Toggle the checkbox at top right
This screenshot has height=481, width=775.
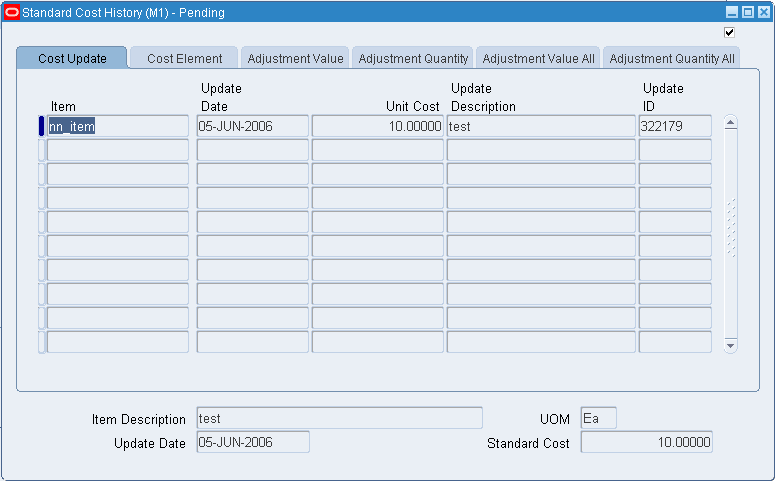pos(729,33)
